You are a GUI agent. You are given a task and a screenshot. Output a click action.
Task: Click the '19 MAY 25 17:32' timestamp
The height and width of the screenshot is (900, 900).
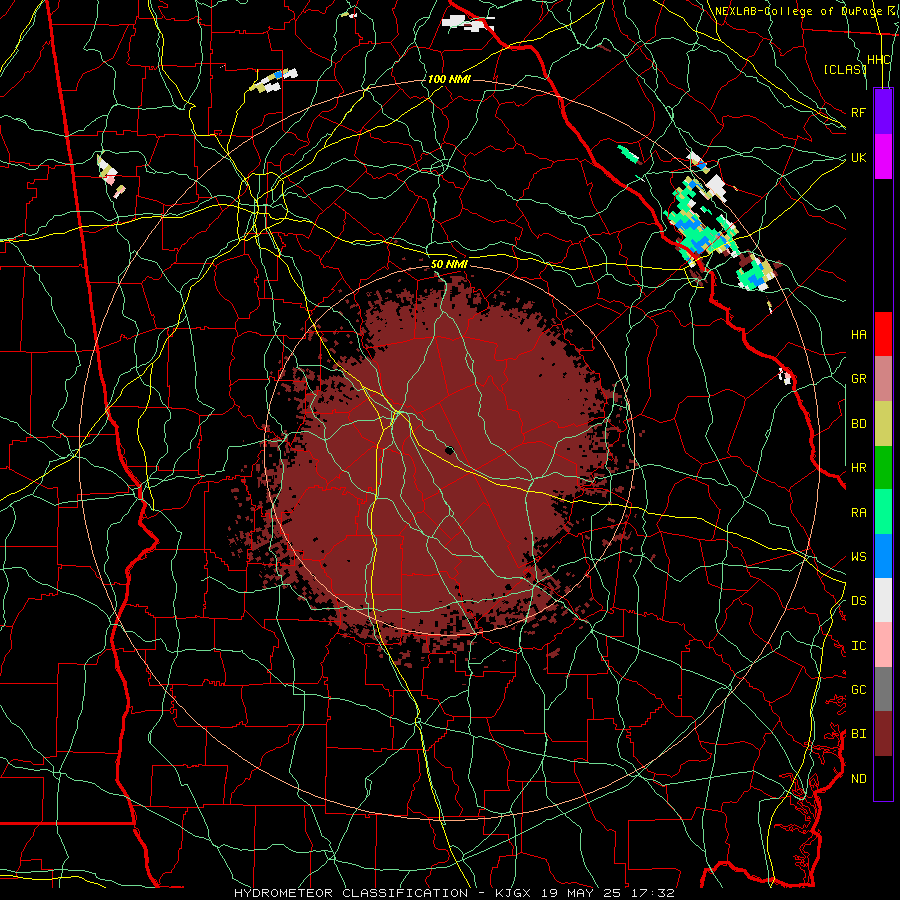pyautogui.click(x=607, y=893)
